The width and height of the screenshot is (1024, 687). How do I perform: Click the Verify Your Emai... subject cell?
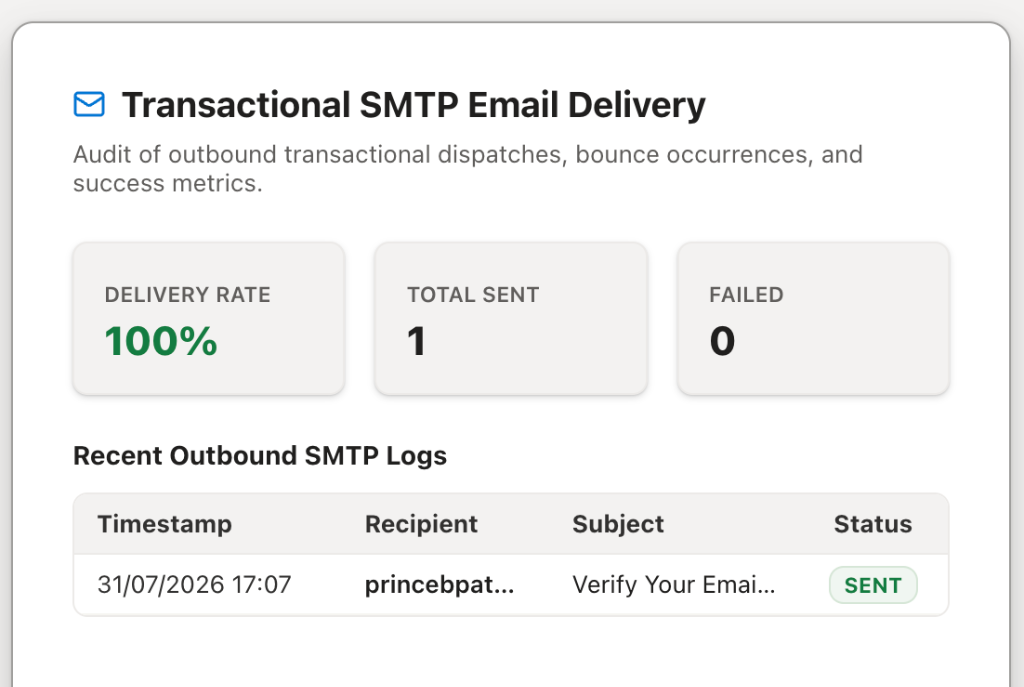point(674,584)
